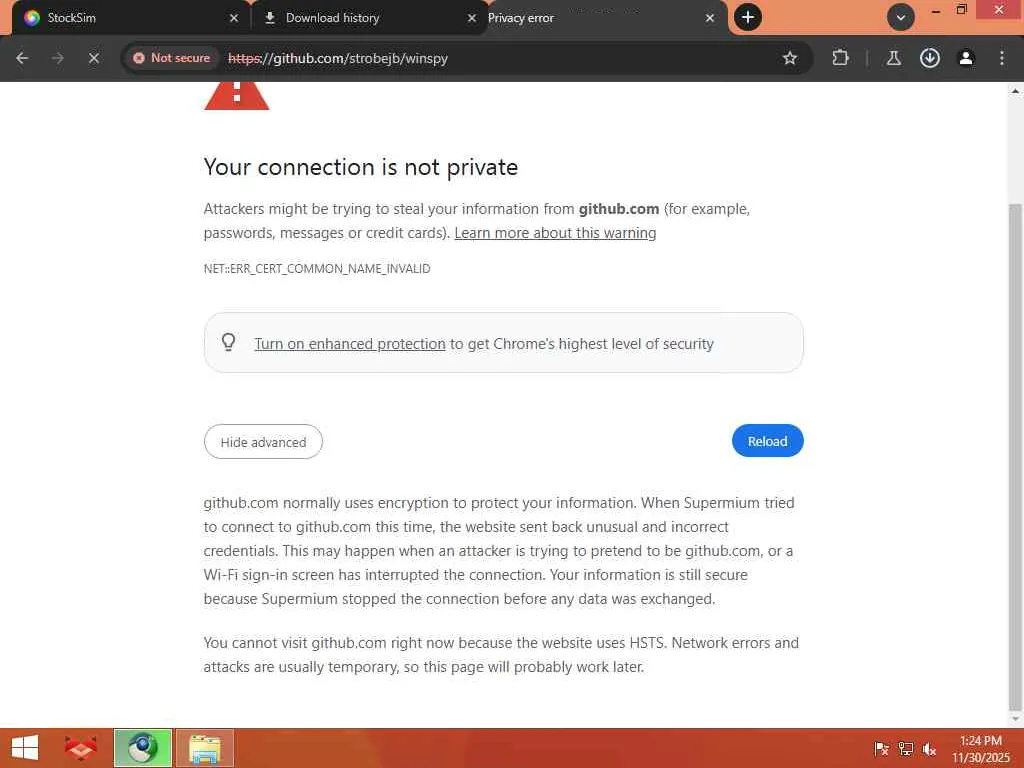
Task: Toggle the muted volume tray icon
Action: (929, 748)
